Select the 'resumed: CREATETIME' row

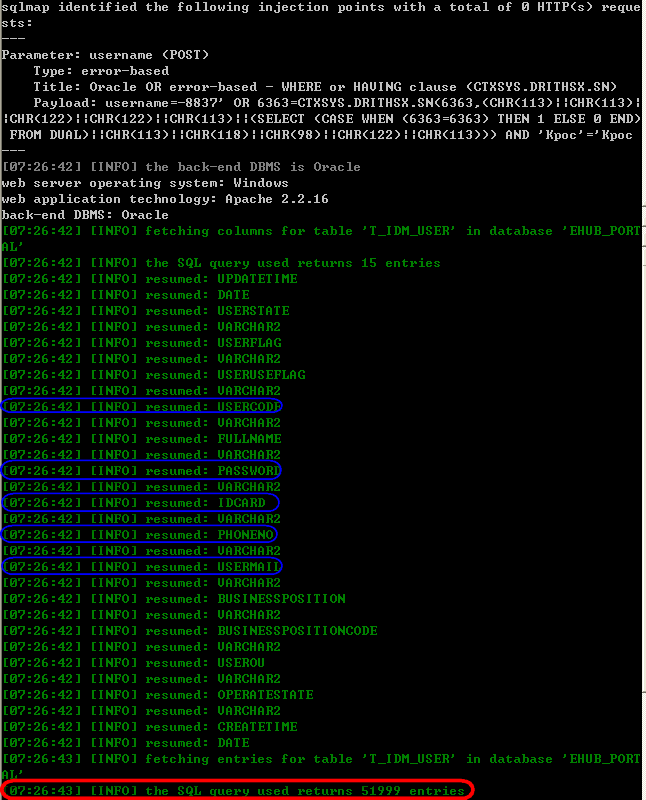150,727
